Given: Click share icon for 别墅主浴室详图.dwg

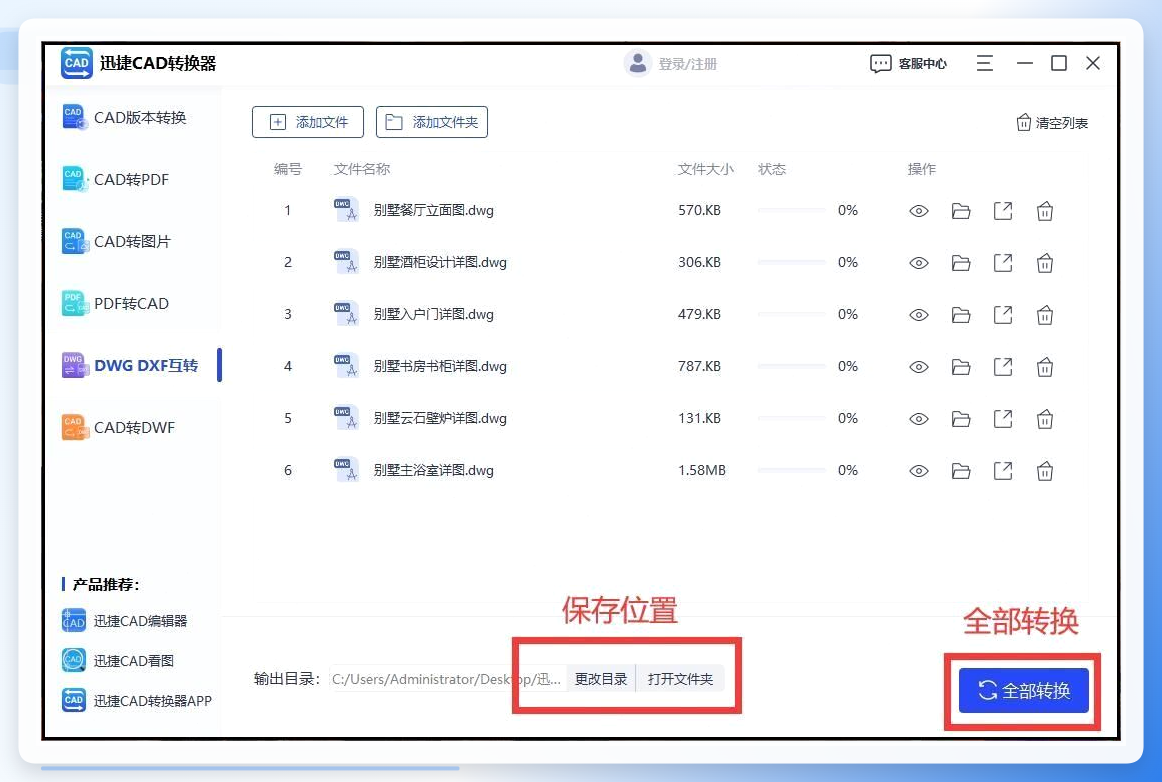Looking at the screenshot, I should coord(1003,470).
